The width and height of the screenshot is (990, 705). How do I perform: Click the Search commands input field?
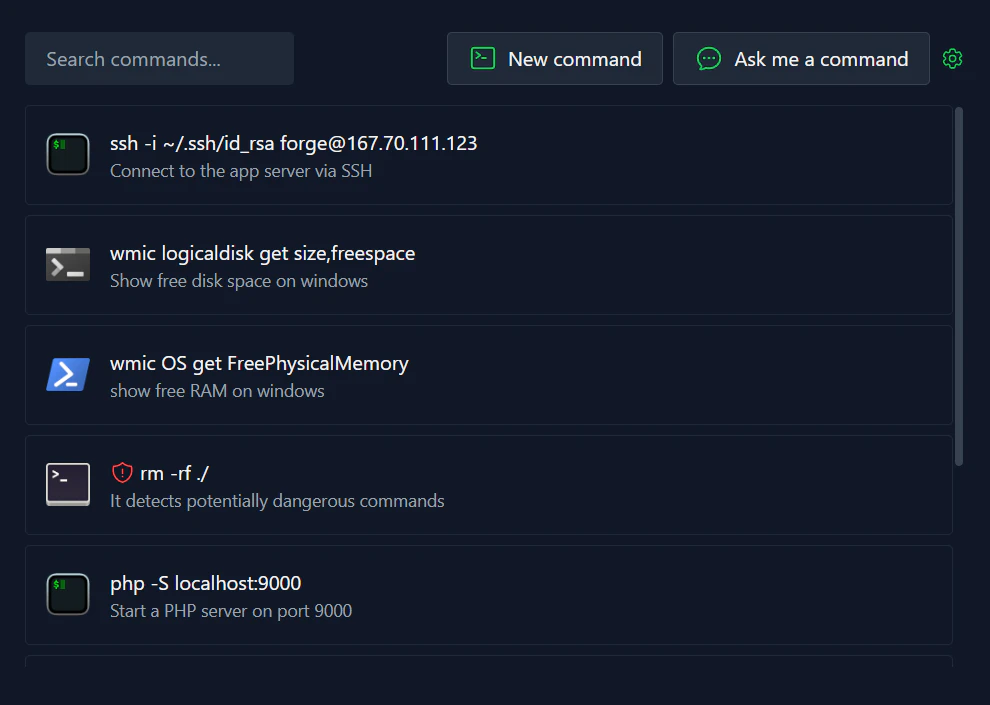point(159,58)
